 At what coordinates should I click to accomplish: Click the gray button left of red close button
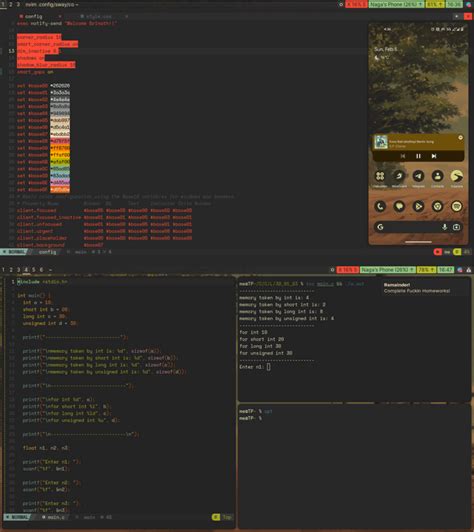click(457, 16)
